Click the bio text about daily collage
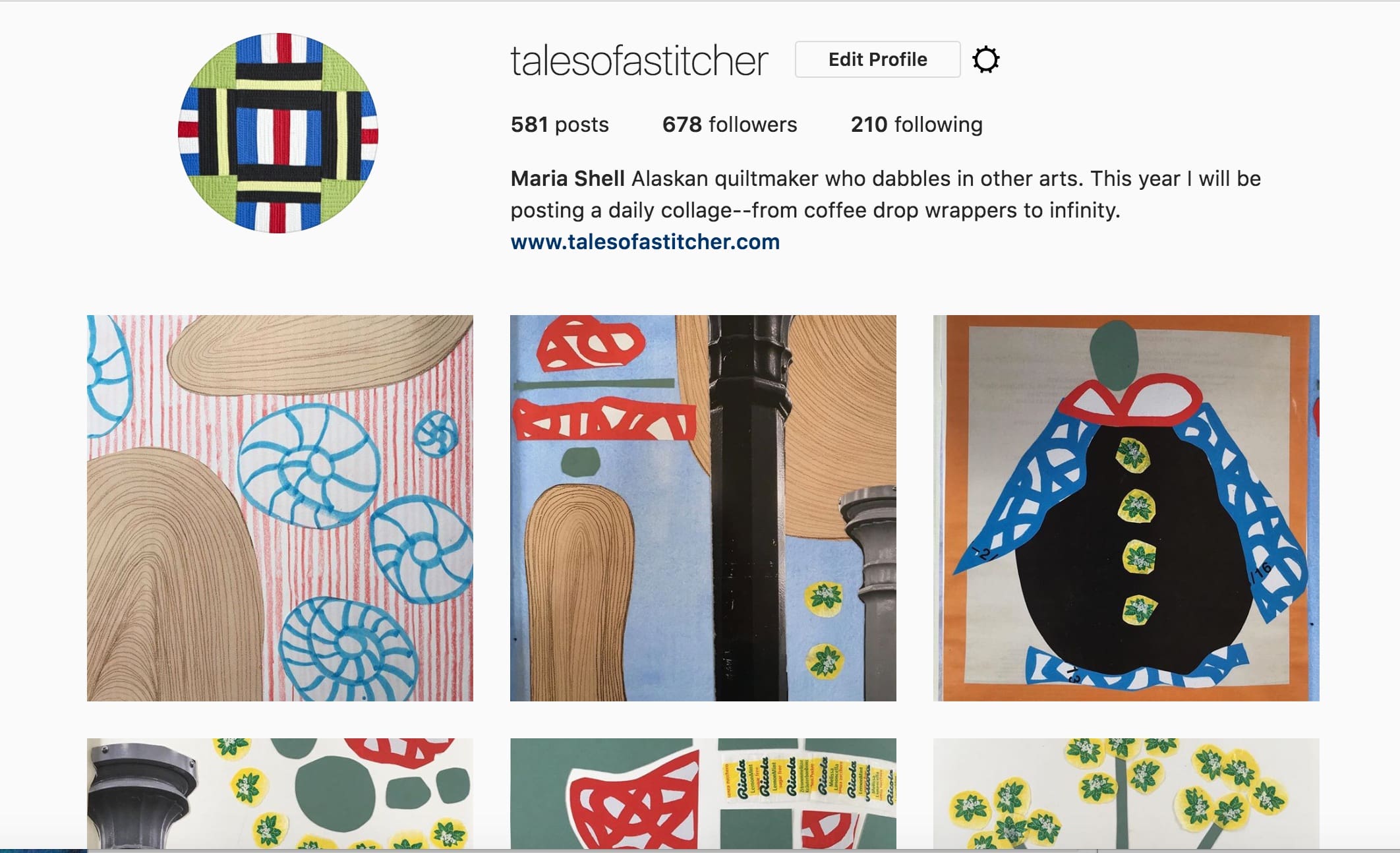 pyautogui.click(x=885, y=194)
